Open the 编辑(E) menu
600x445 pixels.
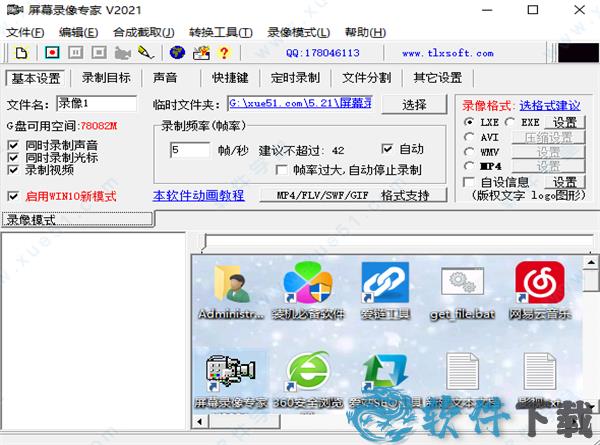78,33
